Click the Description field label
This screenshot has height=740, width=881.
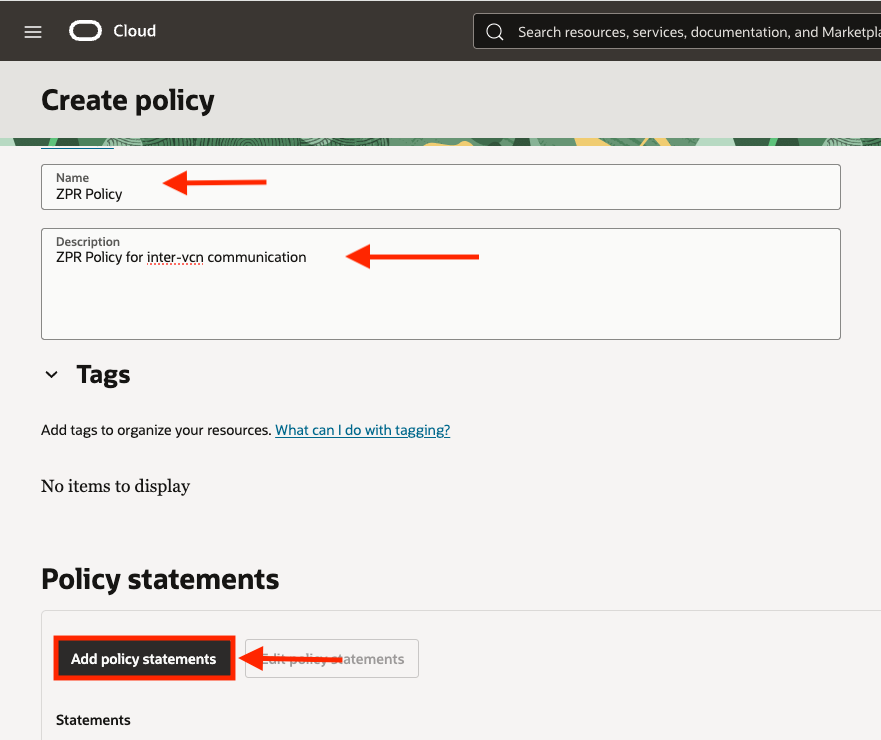click(88, 242)
